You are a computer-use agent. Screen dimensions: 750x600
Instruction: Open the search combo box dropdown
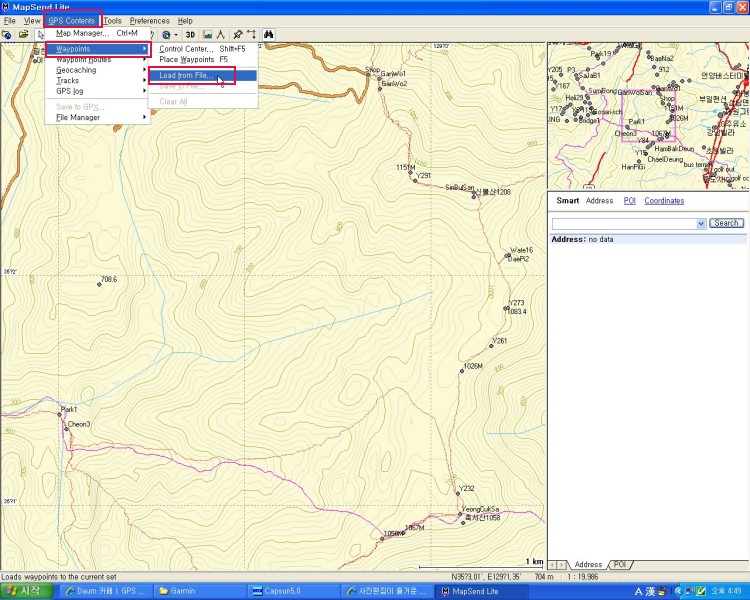(x=701, y=223)
